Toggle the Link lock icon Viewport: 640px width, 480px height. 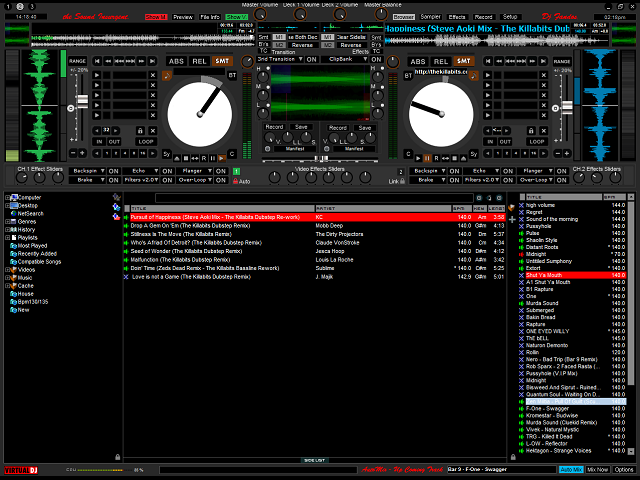click(402, 181)
